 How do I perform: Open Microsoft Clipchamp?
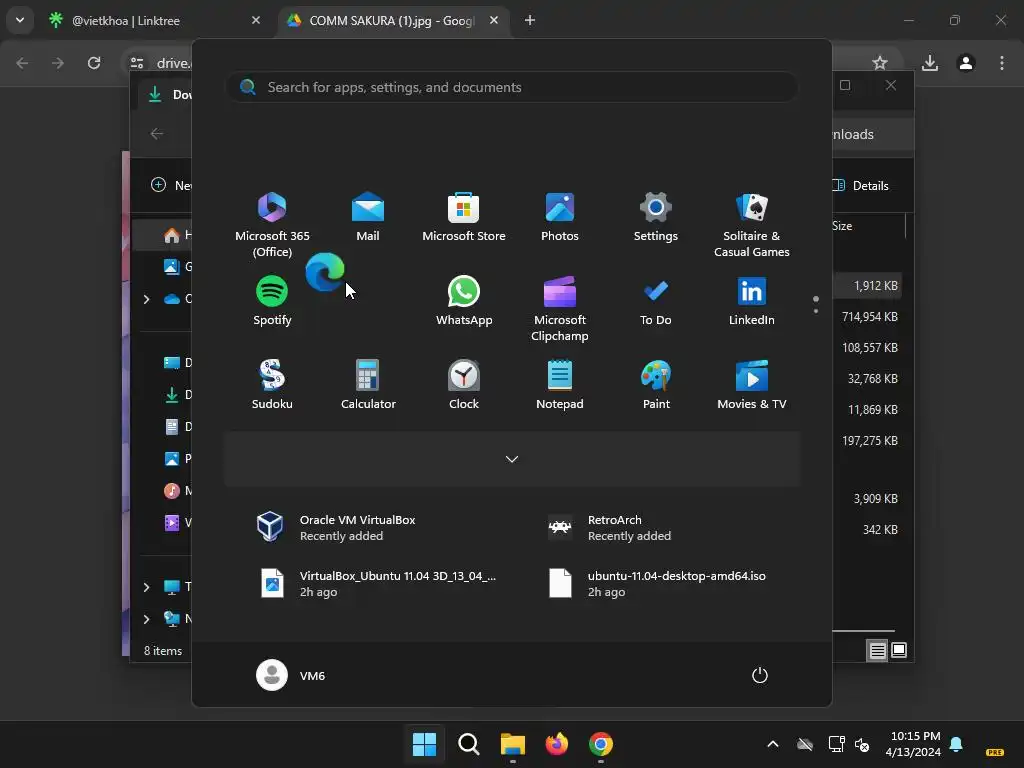[560, 308]
